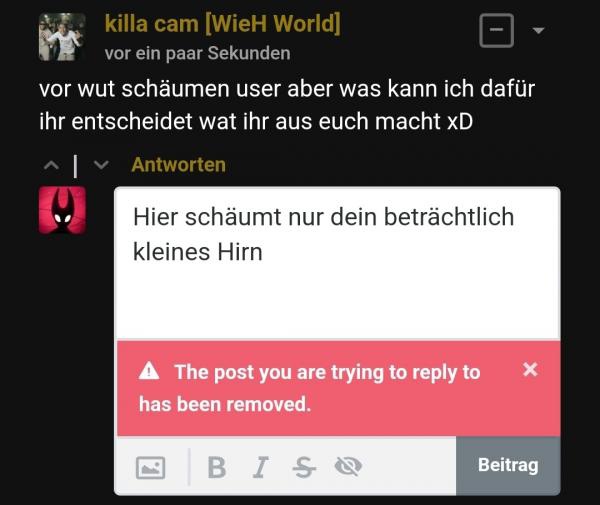Upload an image via the picture icon
Image resolution: width=600 pixels, height=505 pixels.
click(150, 467)
